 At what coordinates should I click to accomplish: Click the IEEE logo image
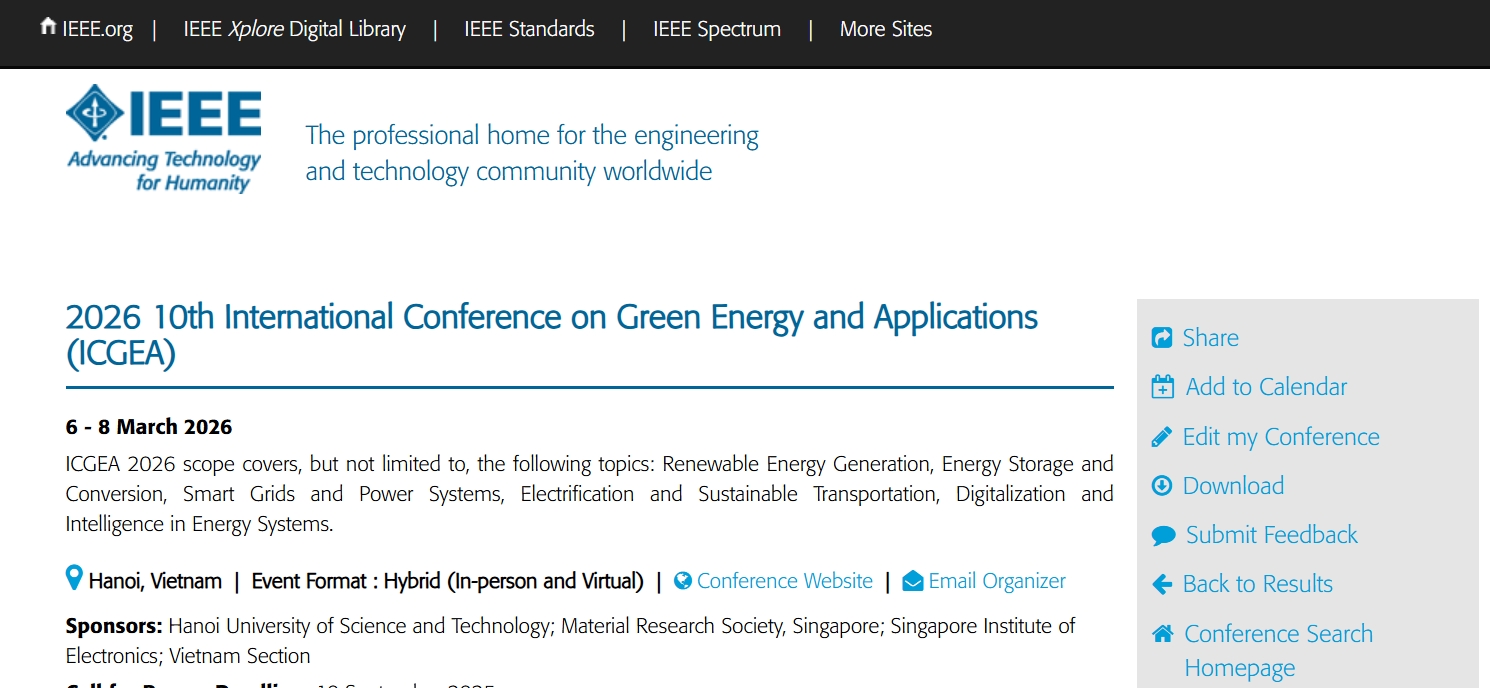(x=164, y=138)
